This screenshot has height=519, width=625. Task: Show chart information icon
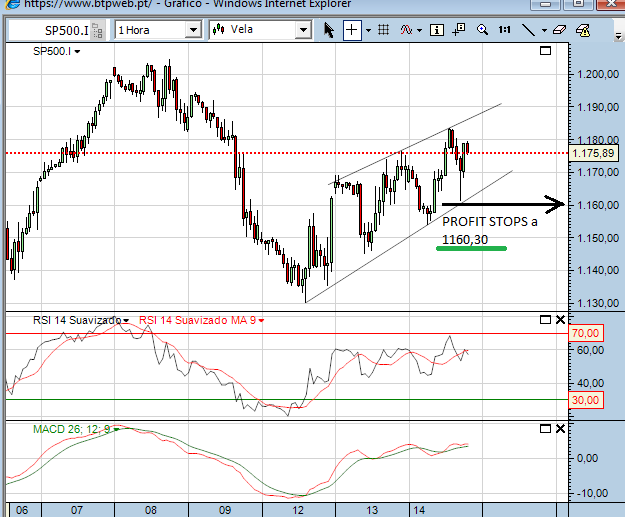pos(437,30)
